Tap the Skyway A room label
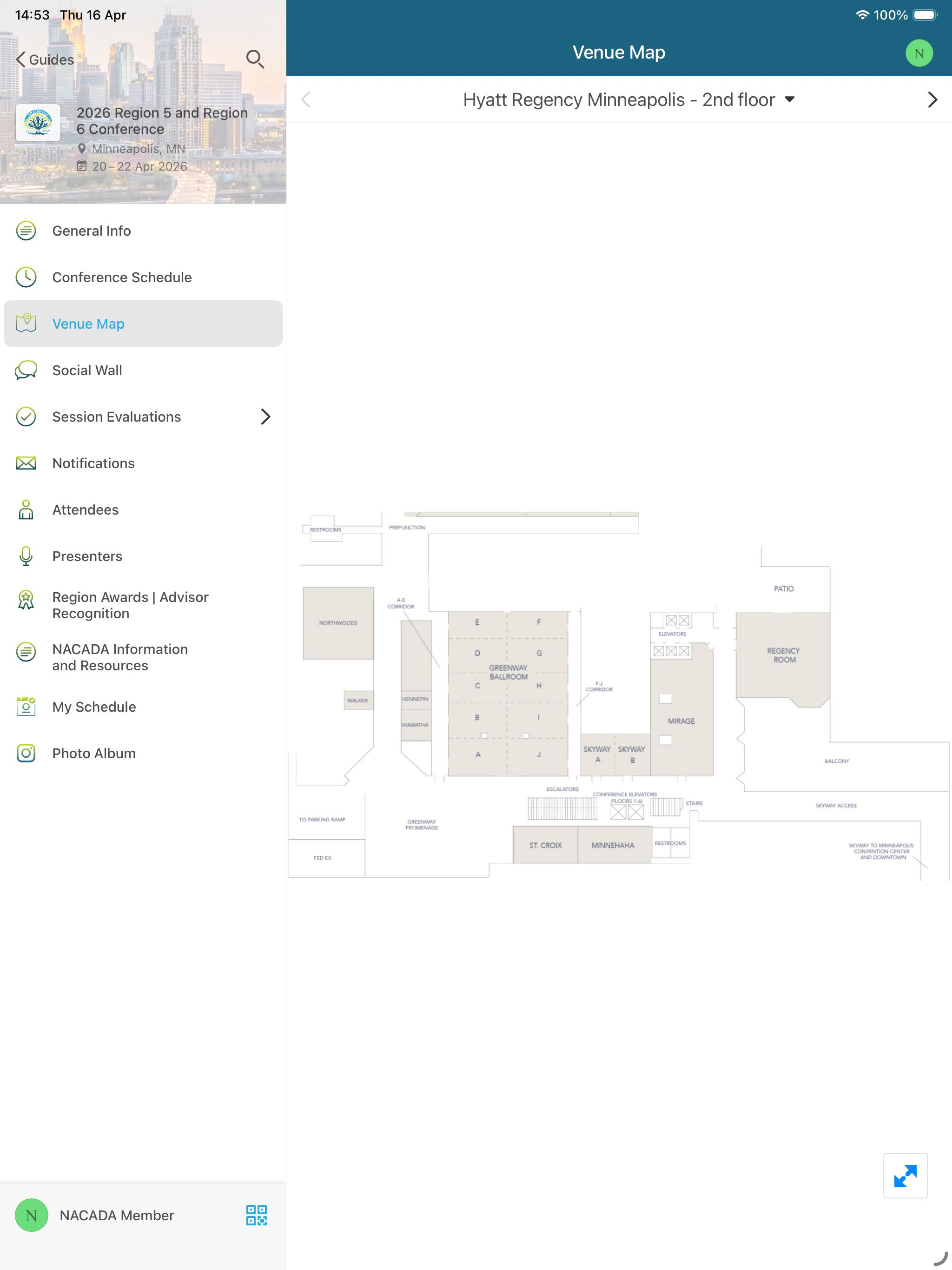 click(x=597, y=754)
